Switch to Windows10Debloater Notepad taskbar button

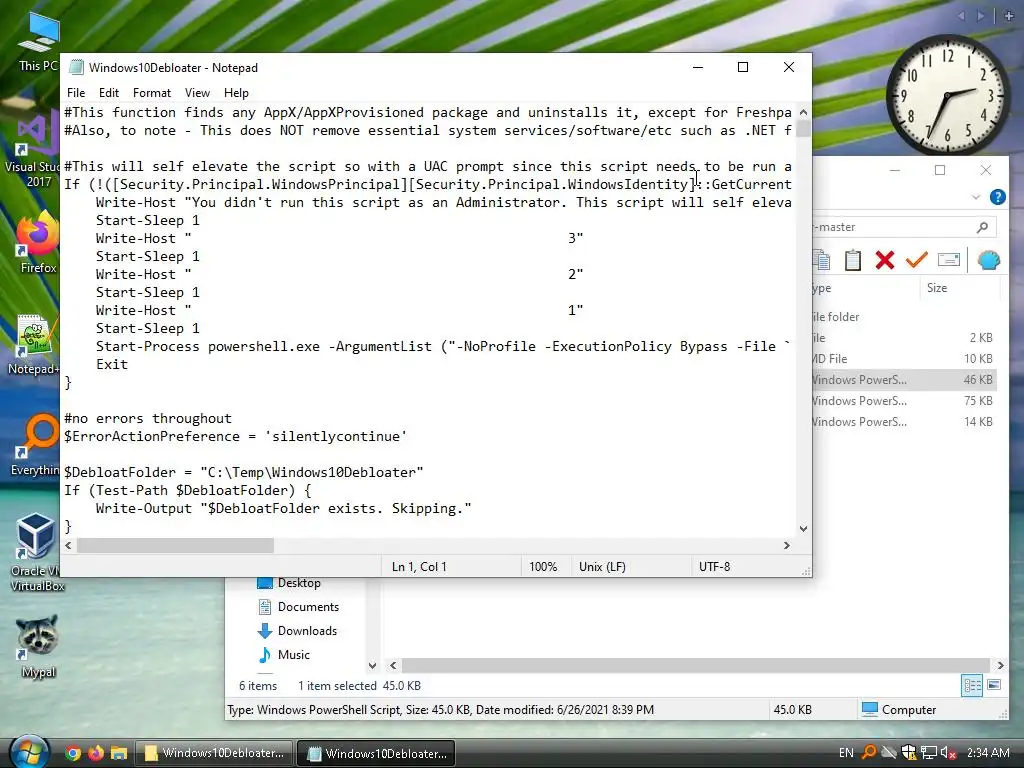[376, 753]
